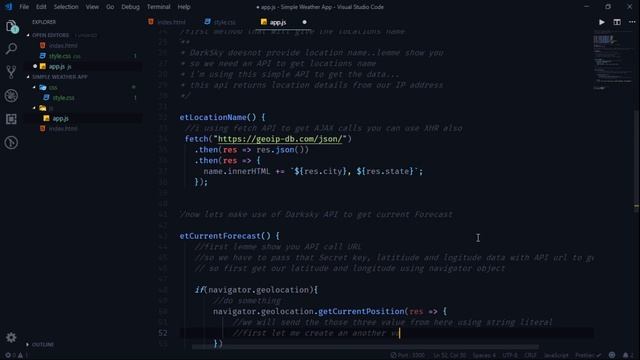Click the CRLF line ending status item

click(531, 355)
